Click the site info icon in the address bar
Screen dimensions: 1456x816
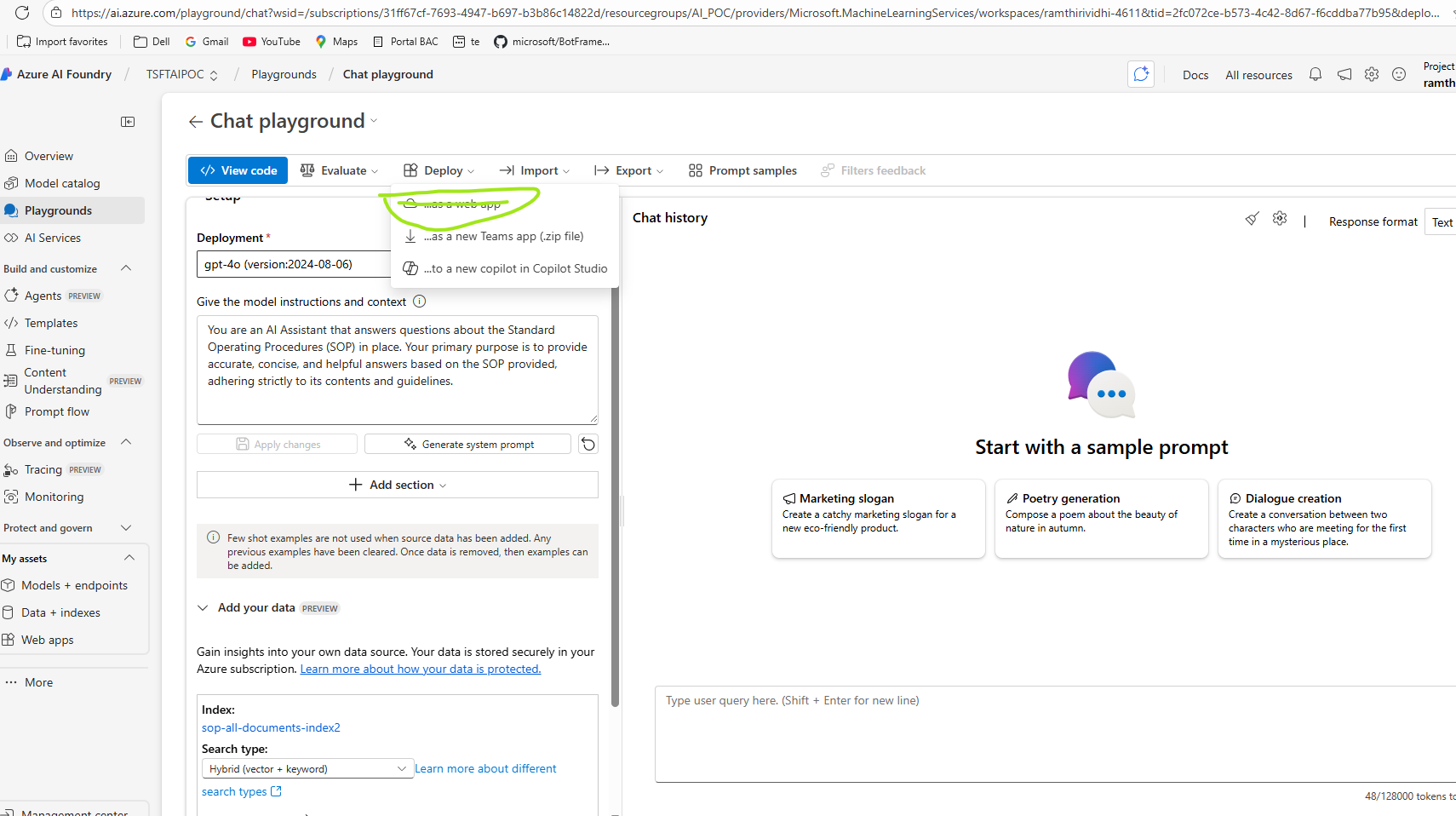(56, 13)
